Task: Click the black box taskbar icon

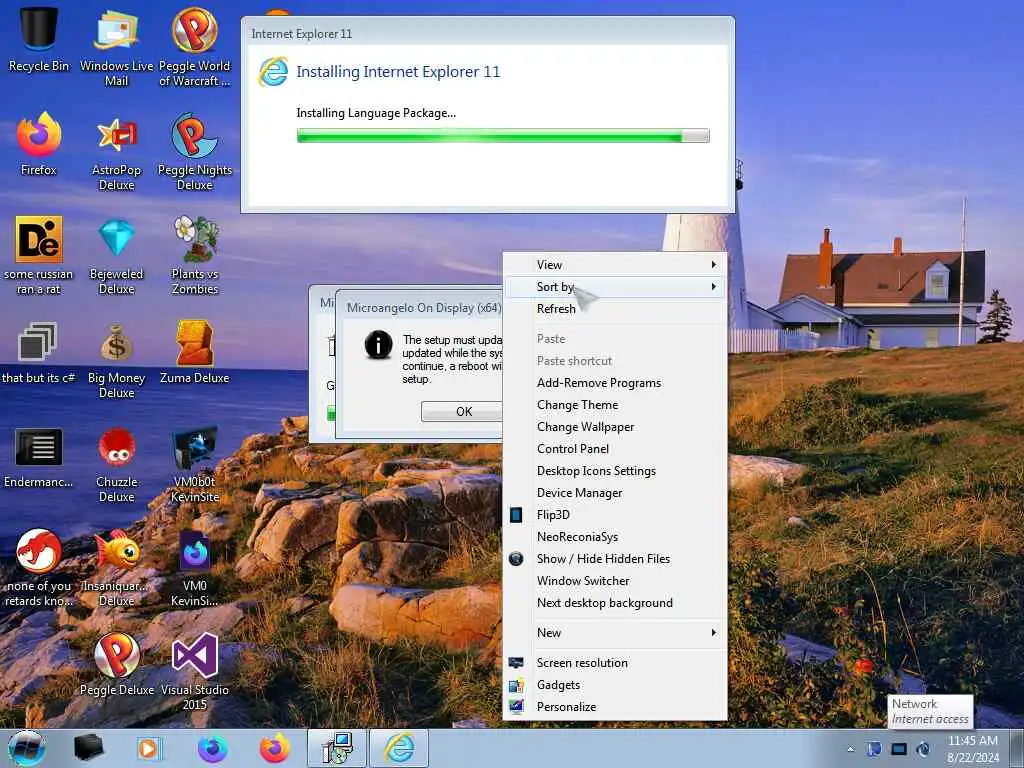Action: coord(88,748)
